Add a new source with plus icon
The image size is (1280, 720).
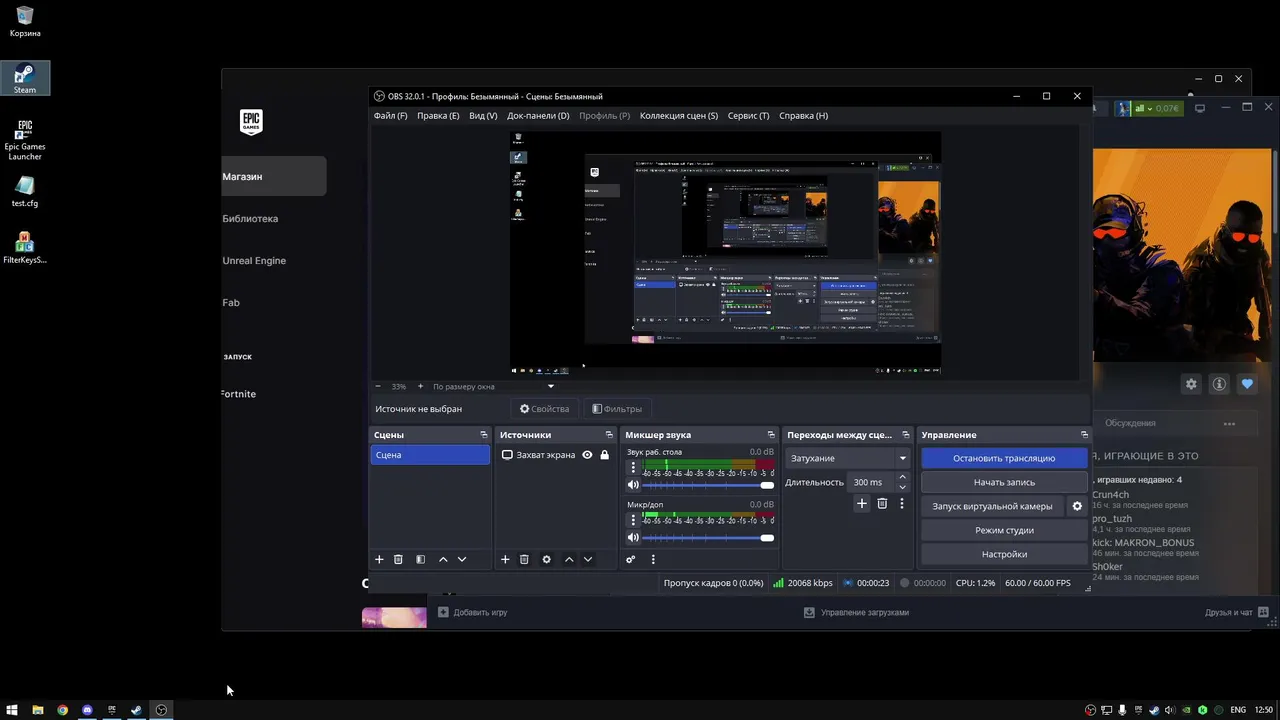(x=505, y=560)
